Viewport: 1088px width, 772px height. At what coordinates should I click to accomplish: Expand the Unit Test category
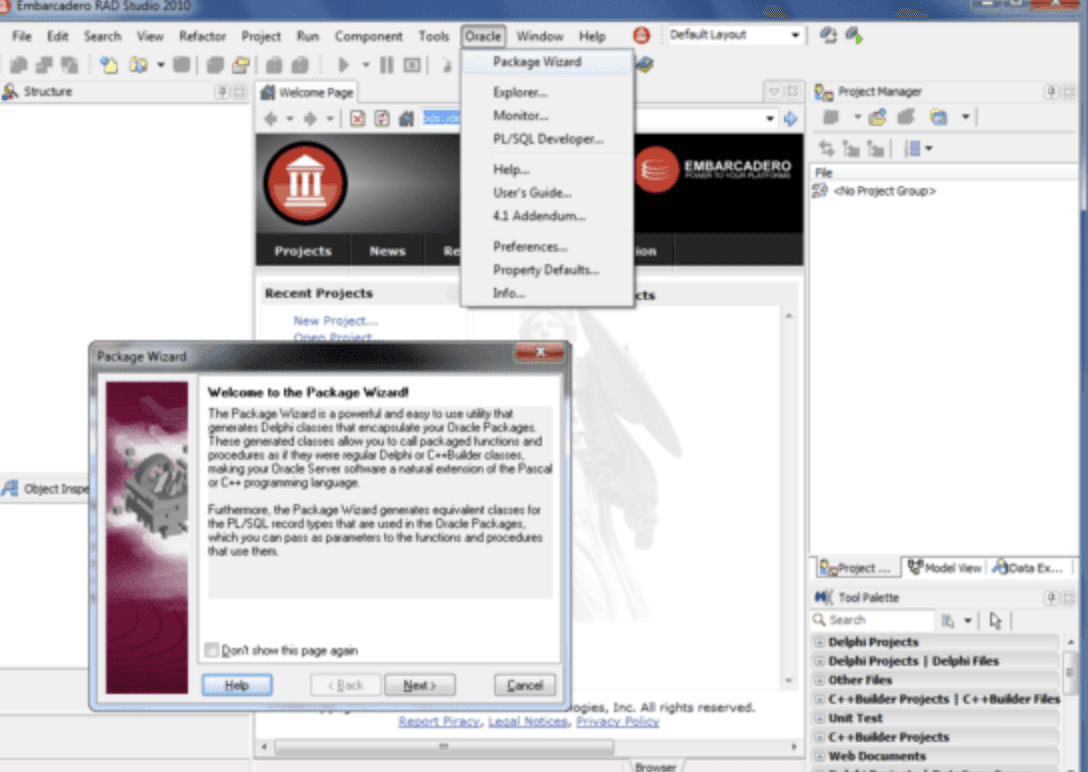(819, 718)
